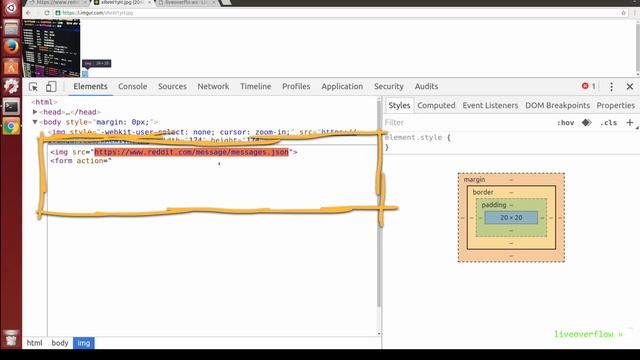
Task: Click the browser address bar
Action: point(339,13)
